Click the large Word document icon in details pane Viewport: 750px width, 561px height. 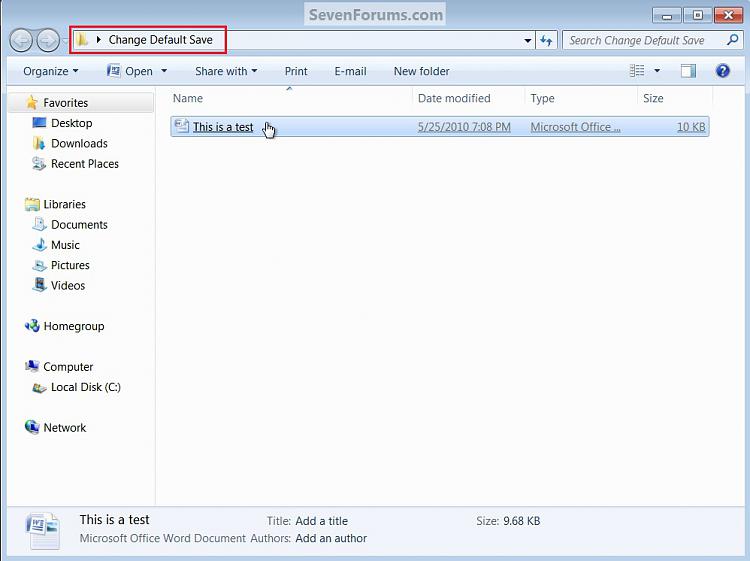tap(43, 531)
